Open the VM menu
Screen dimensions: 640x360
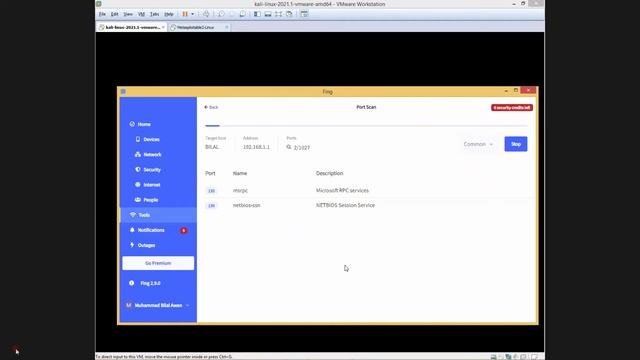[x=141, y=14]
